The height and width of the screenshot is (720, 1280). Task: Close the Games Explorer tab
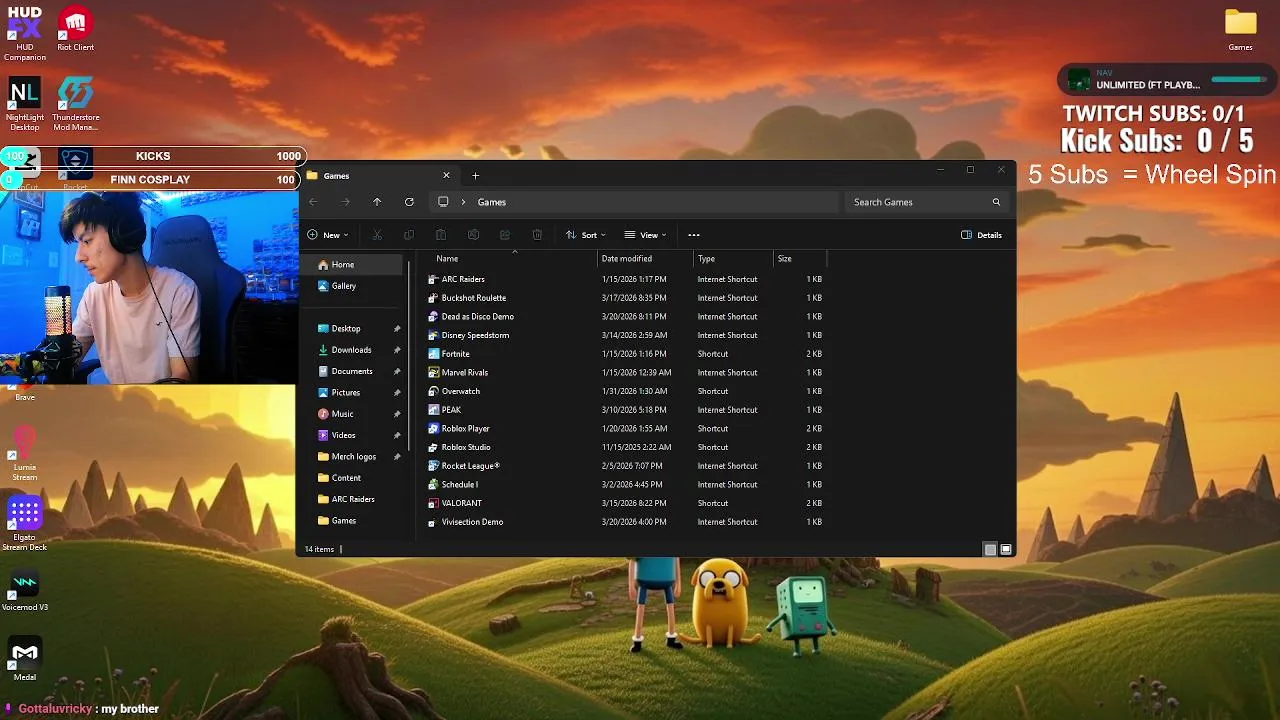coord(446,176)
